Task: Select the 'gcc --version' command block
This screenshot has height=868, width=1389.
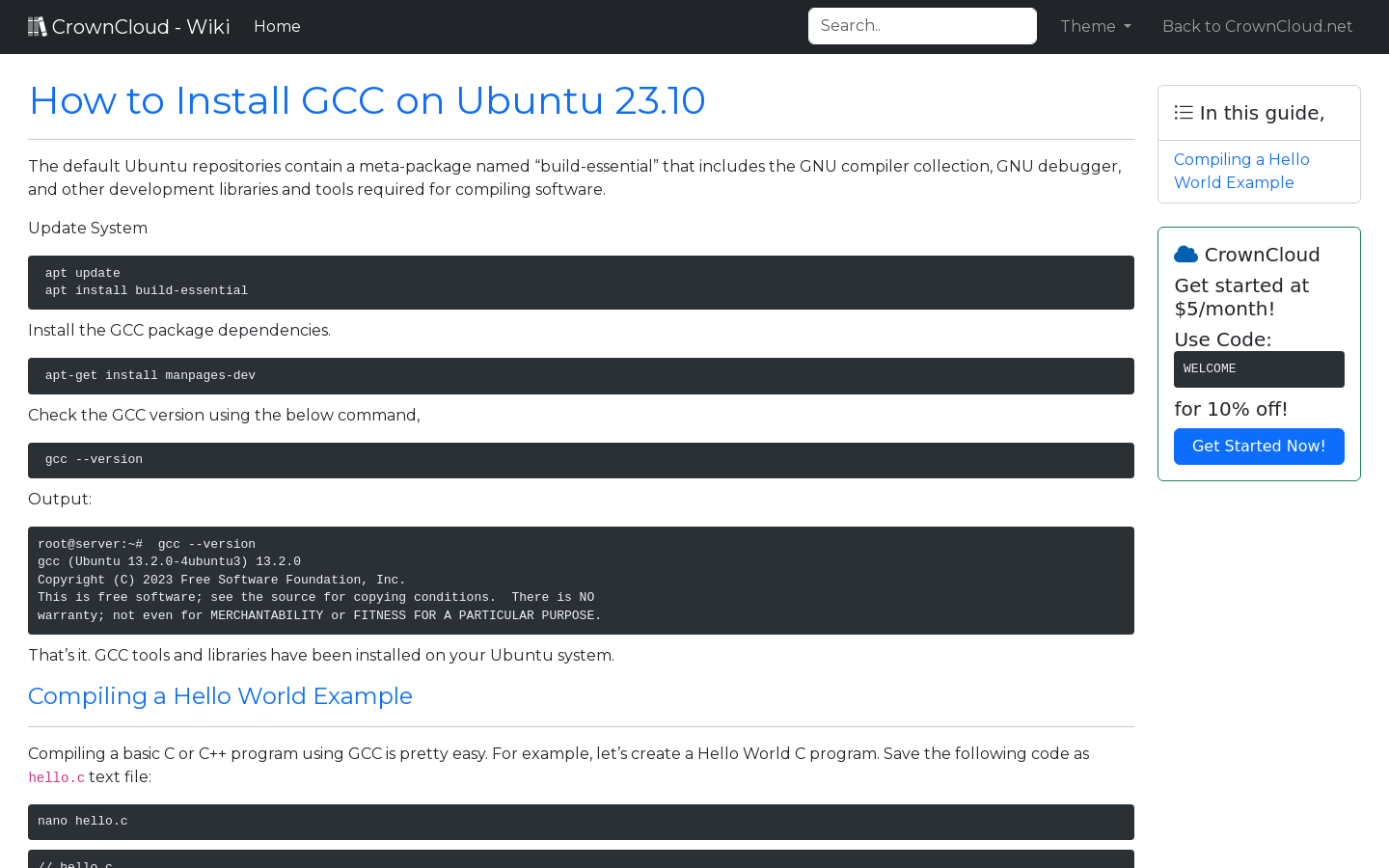Action: coord(579,460)
